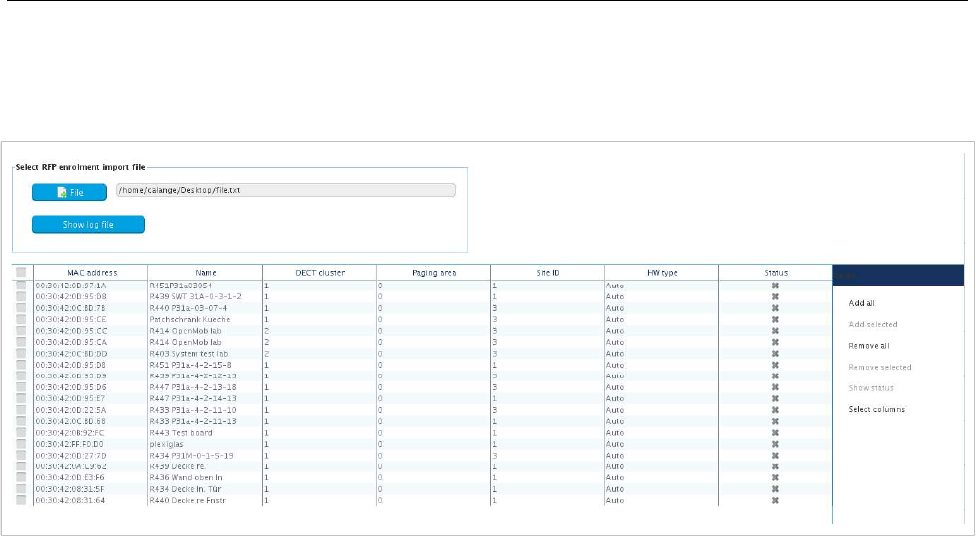This screenshot has width=976, height=536.
Task: Click status icon of row 00:30:42:0D:95:CC
Action: [775, 331]
